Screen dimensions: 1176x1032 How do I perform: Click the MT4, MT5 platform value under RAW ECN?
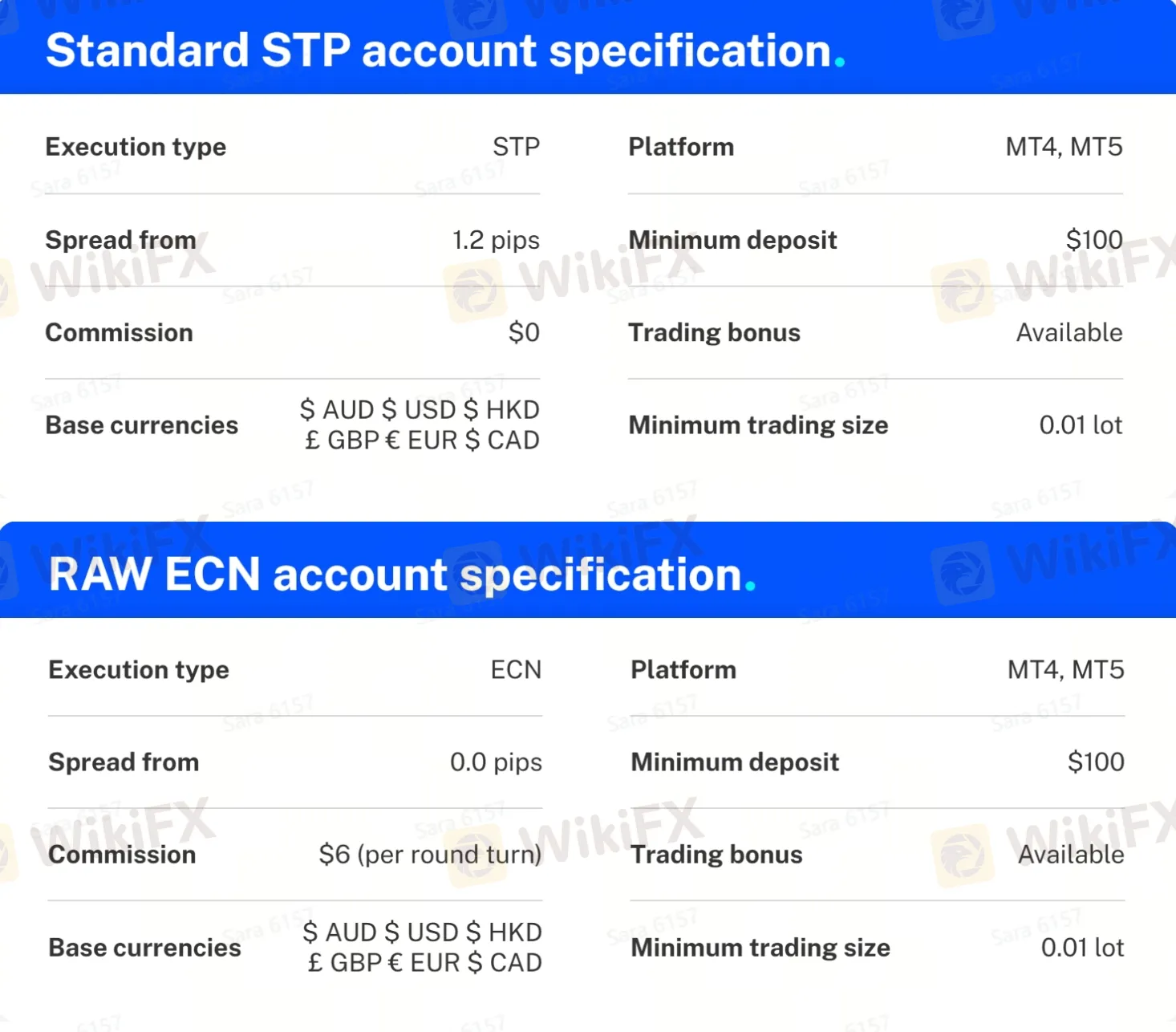pos(1065,669)
